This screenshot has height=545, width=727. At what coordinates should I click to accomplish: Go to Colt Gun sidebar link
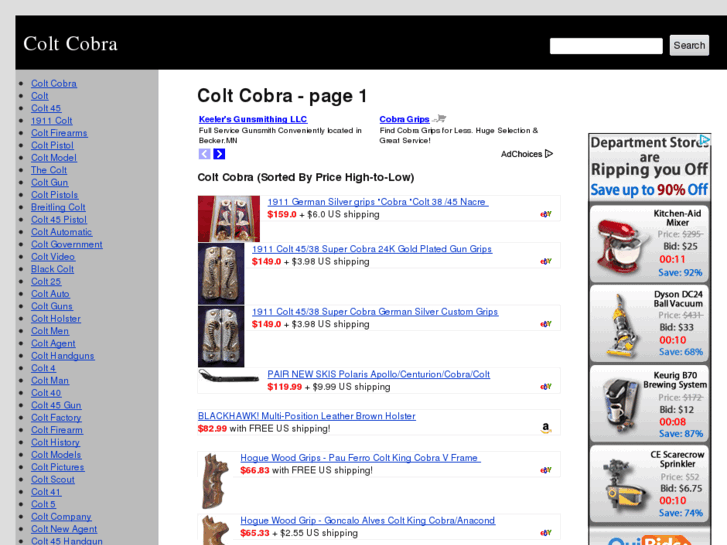coord(49,183)
